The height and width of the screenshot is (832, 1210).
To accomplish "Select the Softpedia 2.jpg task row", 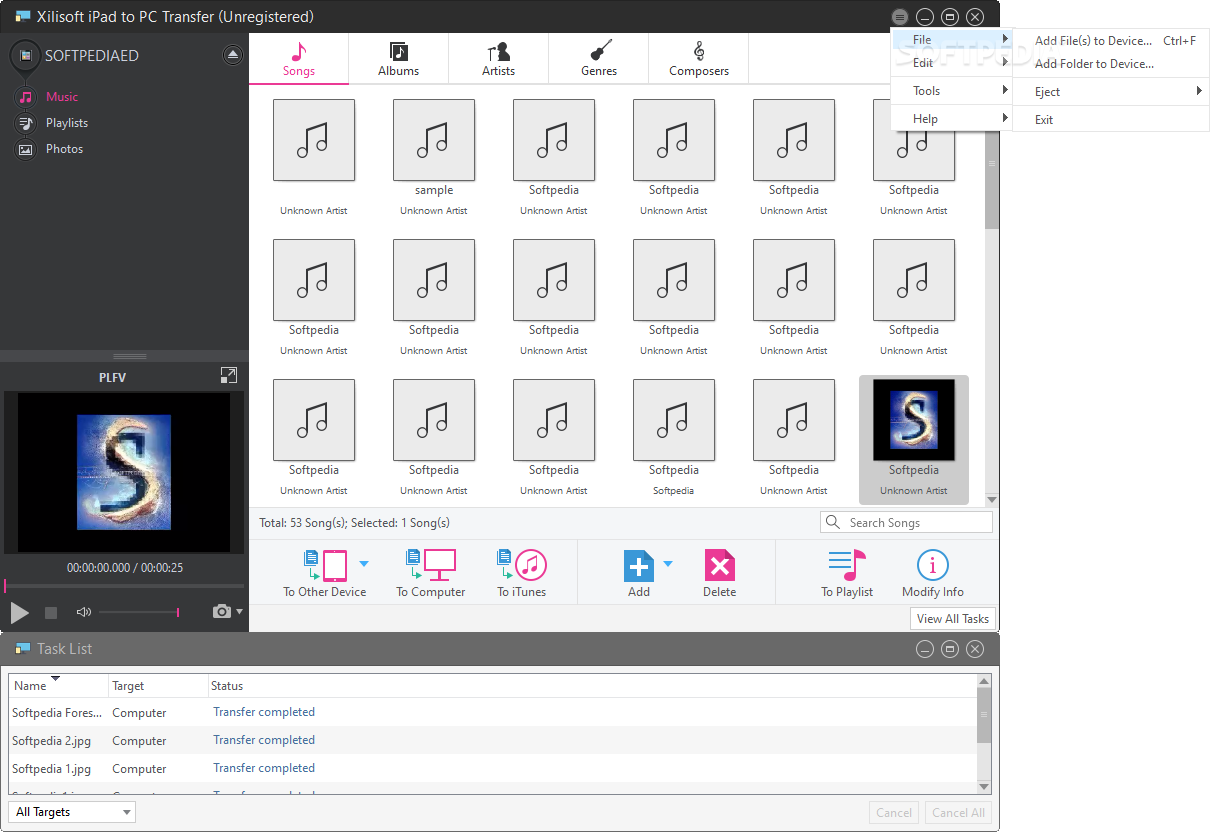I will (x=493, y=741).
